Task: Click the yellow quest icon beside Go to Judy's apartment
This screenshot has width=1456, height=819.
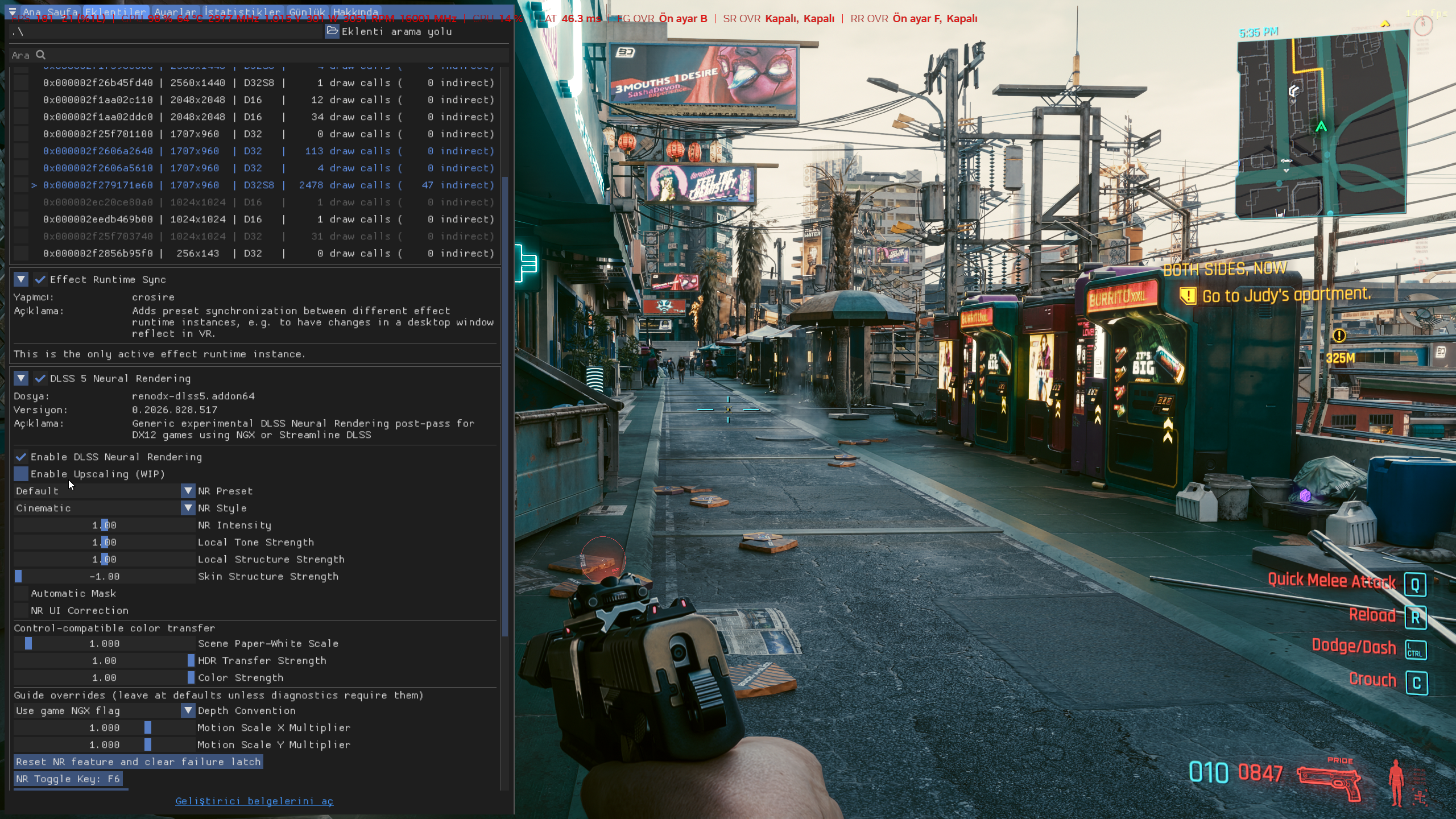Action: click(1188, 296)
